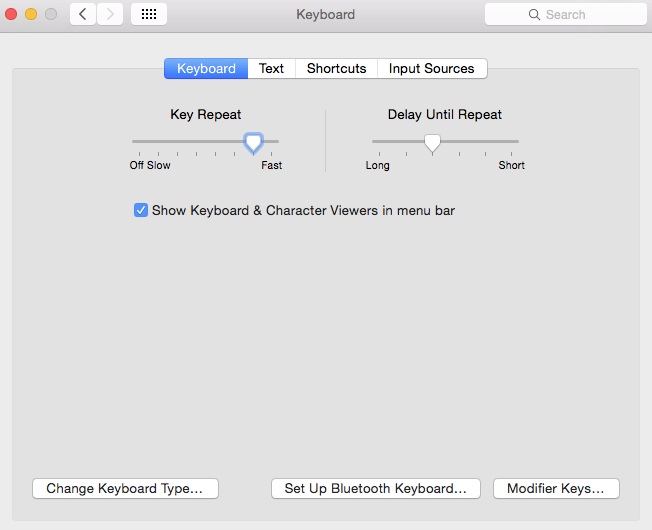This screenshot has width=652, height=530.
Task: Click the back navigation arrow
Action: tap(83, 14)
